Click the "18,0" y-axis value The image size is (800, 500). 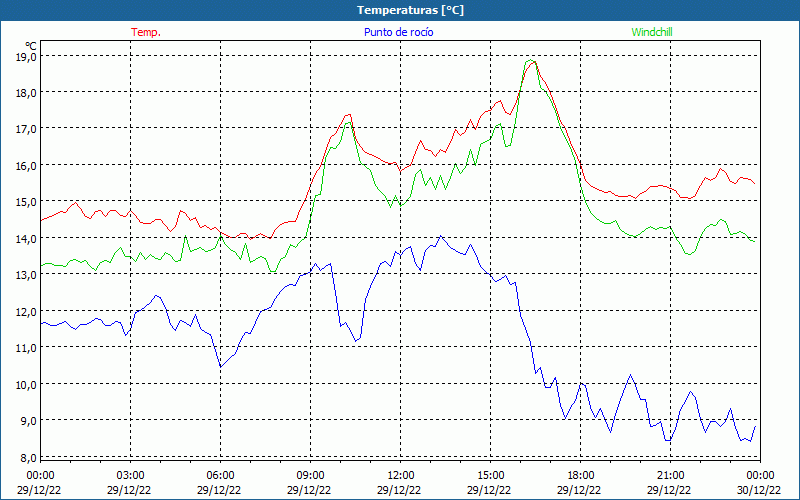click(x=26, y=93)
